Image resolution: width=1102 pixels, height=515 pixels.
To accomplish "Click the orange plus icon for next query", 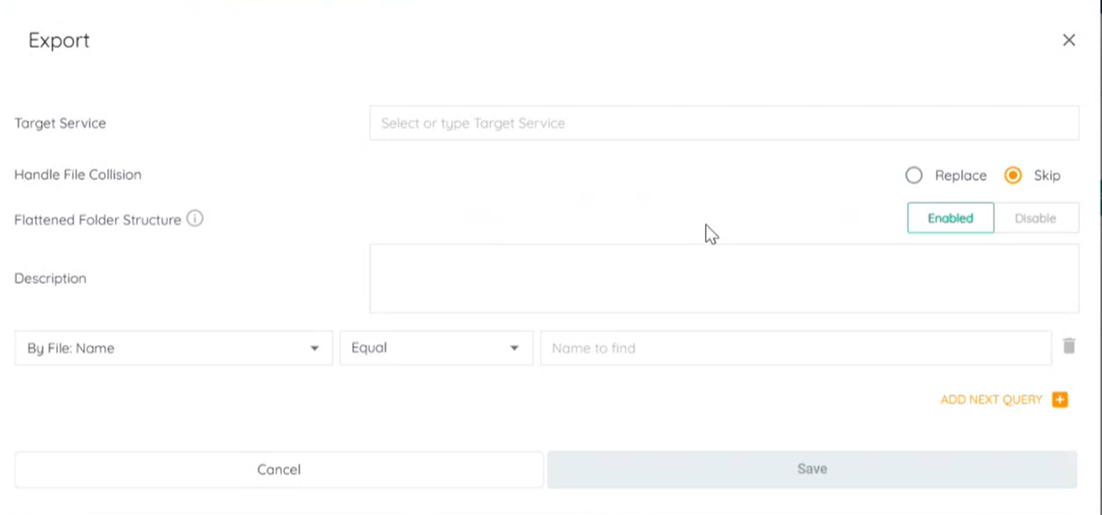I will coord(1060,400).
